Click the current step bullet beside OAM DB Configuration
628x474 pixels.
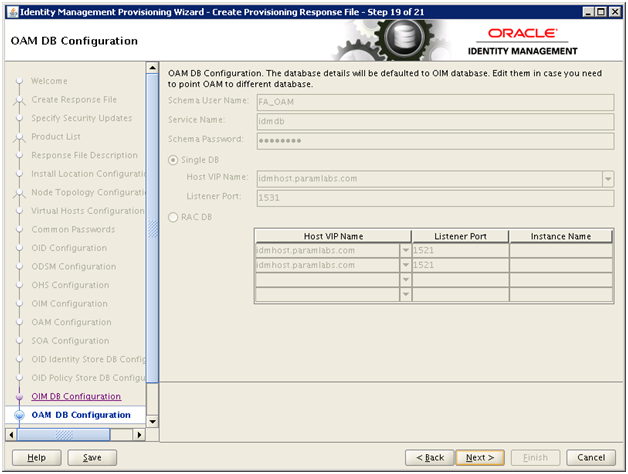click(19, 415)
